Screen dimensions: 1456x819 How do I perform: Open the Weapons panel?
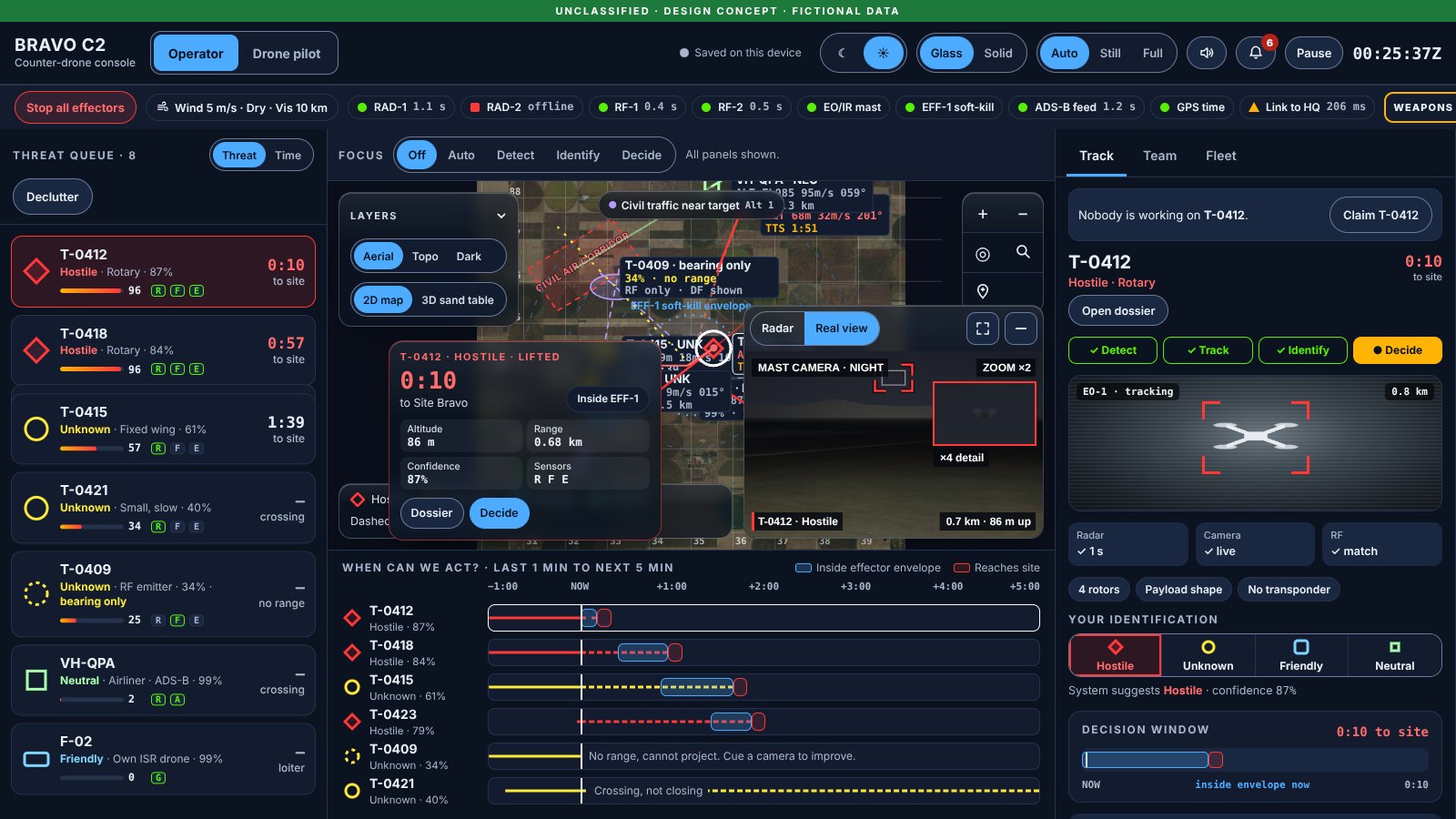tap(1422, 107)
